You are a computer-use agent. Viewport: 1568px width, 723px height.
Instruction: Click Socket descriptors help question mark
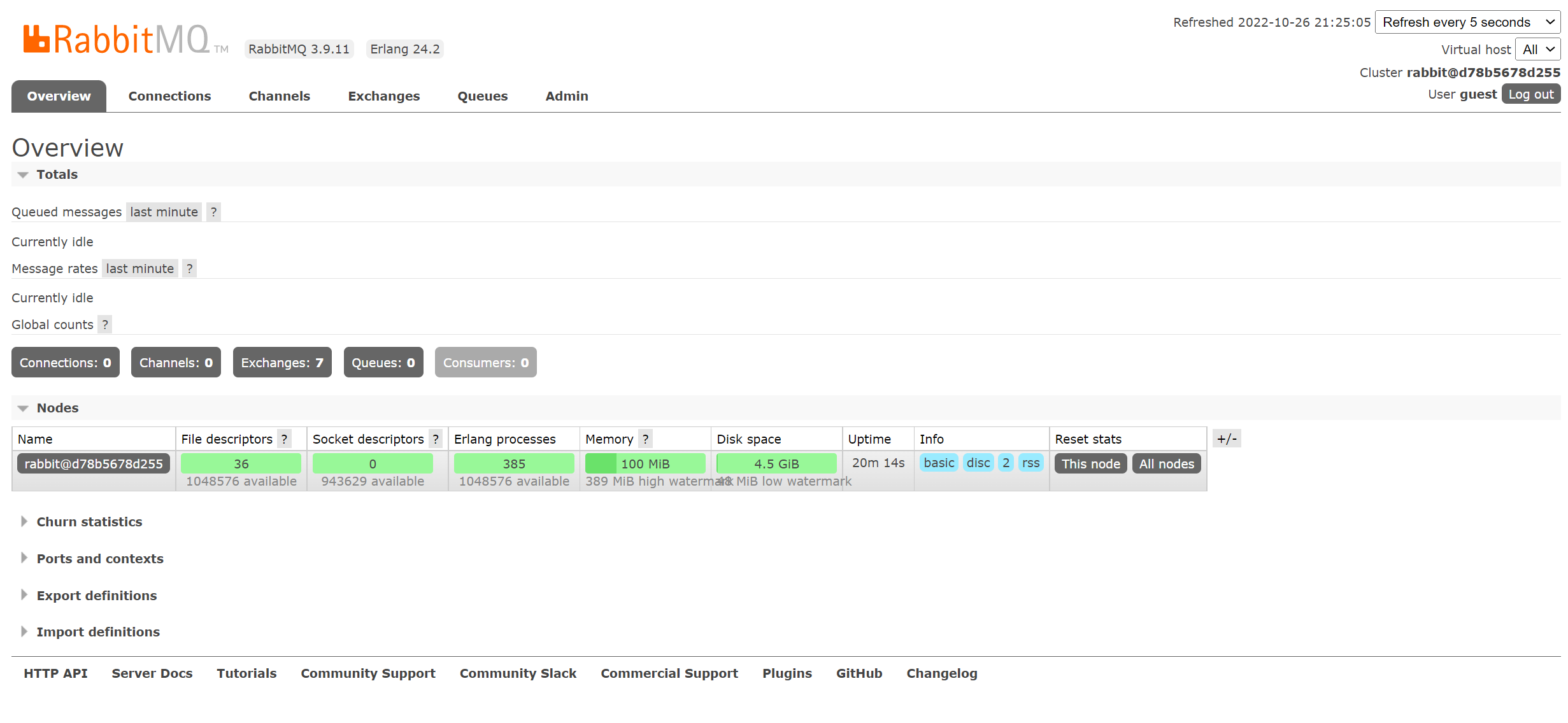[436, 439]
